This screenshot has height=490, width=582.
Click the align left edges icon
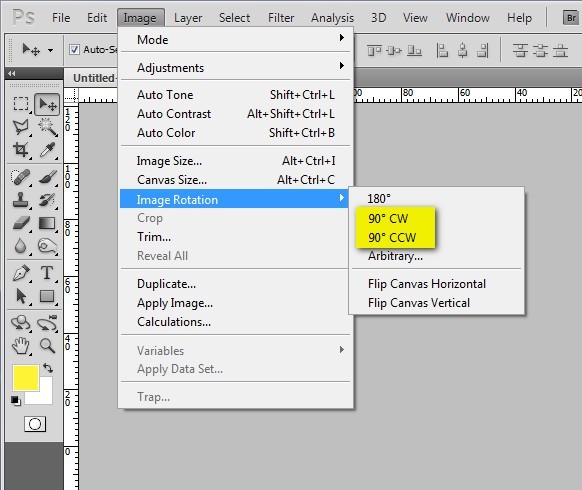click(x=442, y=50)
